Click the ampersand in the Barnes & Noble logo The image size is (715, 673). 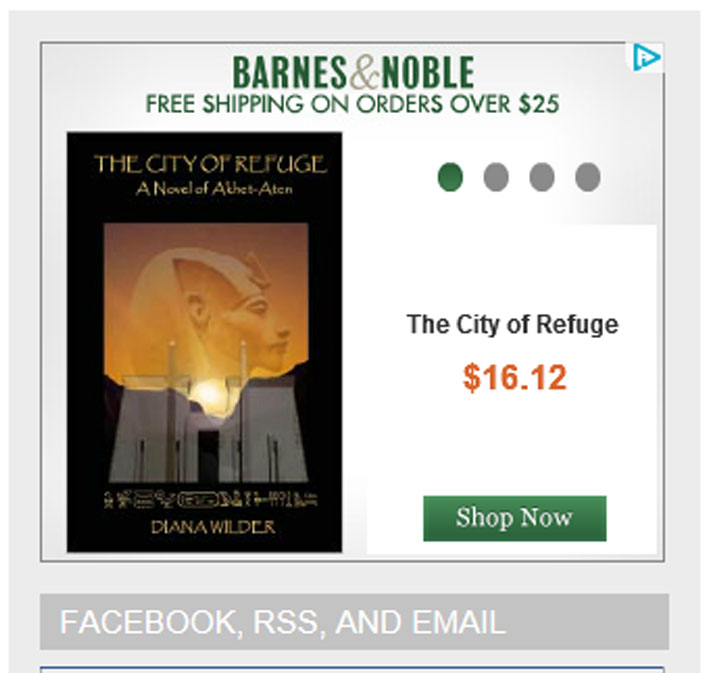pyautogui.click(x=364, y=72)
